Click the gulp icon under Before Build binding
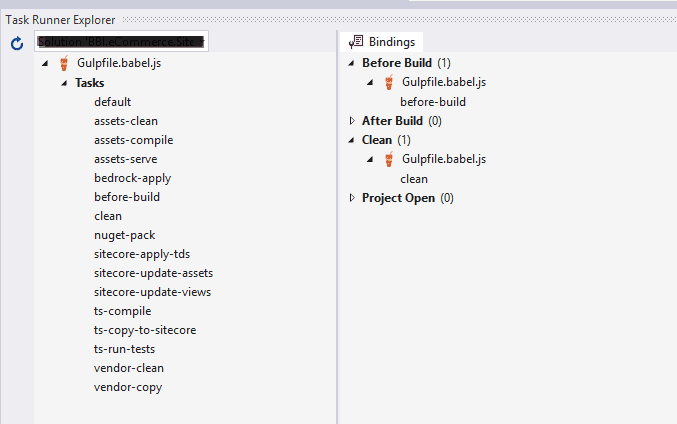The width and height of the screenshot is (677, 424). [389, 82]
